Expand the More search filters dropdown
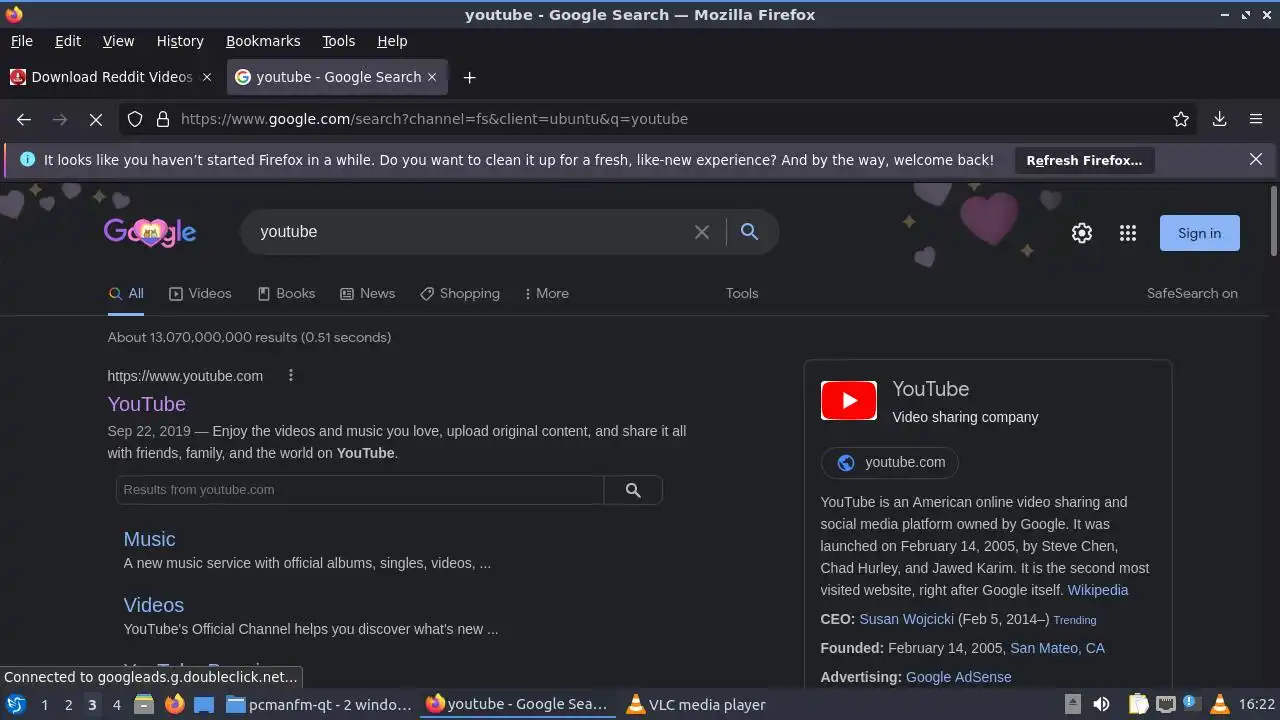This screenshot has width=1280, height=720. (x=546, y=293)
